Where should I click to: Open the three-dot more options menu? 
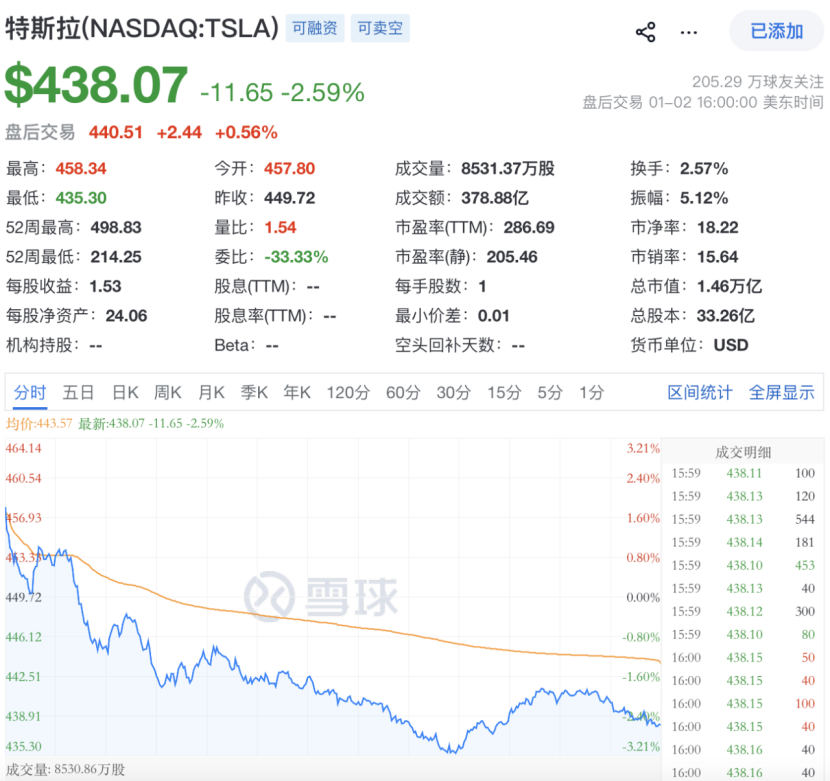pos(688,33)
